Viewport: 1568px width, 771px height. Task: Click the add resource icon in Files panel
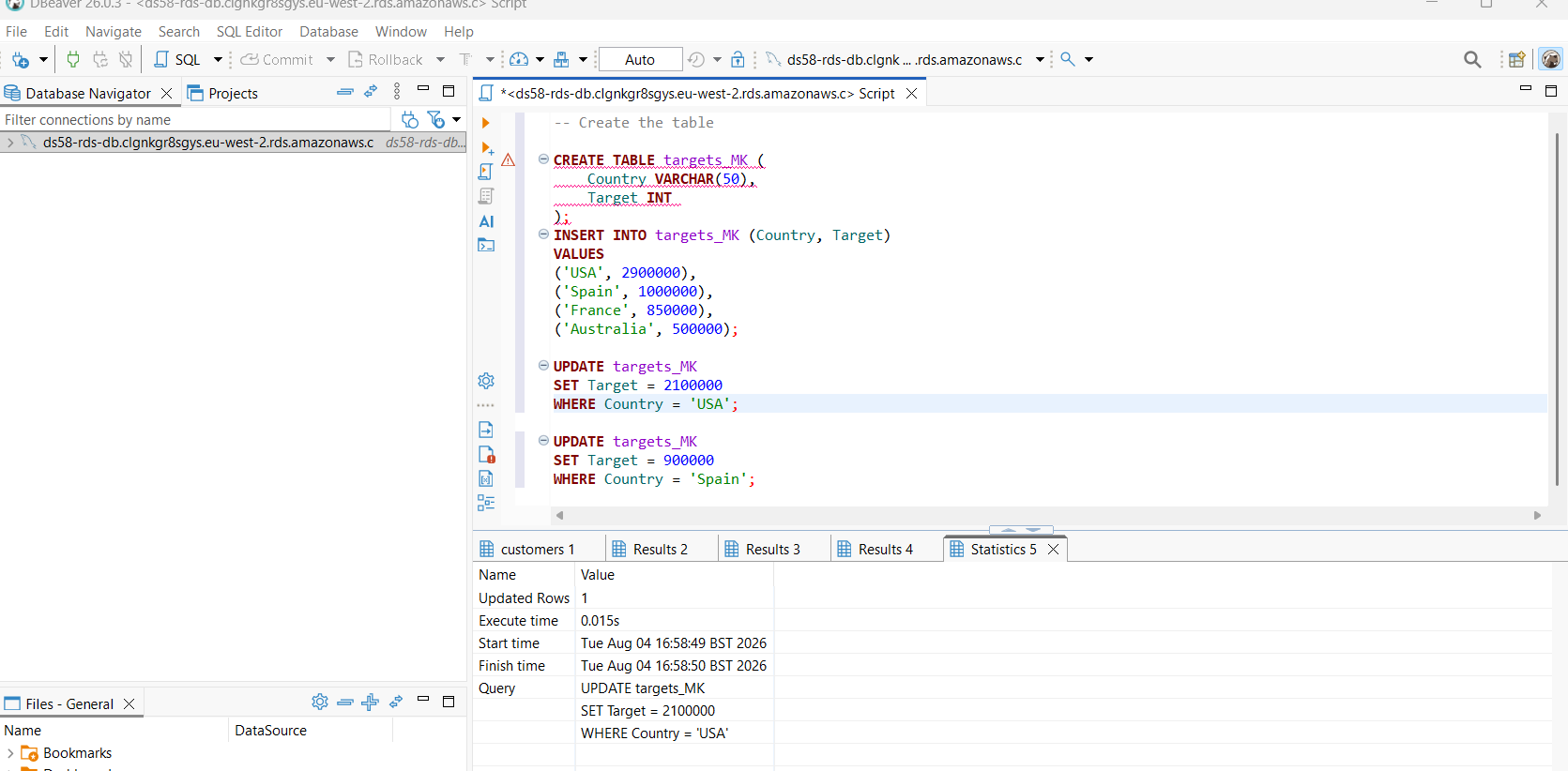coord(371,702)
